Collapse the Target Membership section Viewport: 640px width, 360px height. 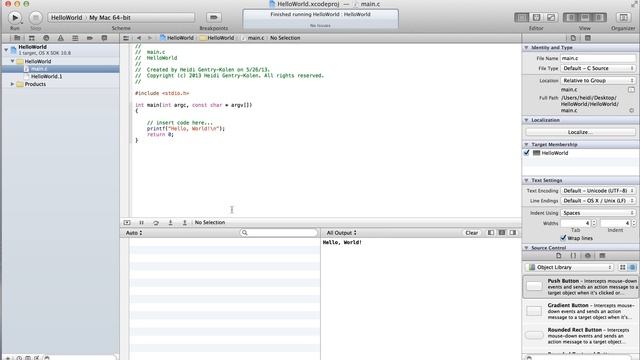[526, 144]
